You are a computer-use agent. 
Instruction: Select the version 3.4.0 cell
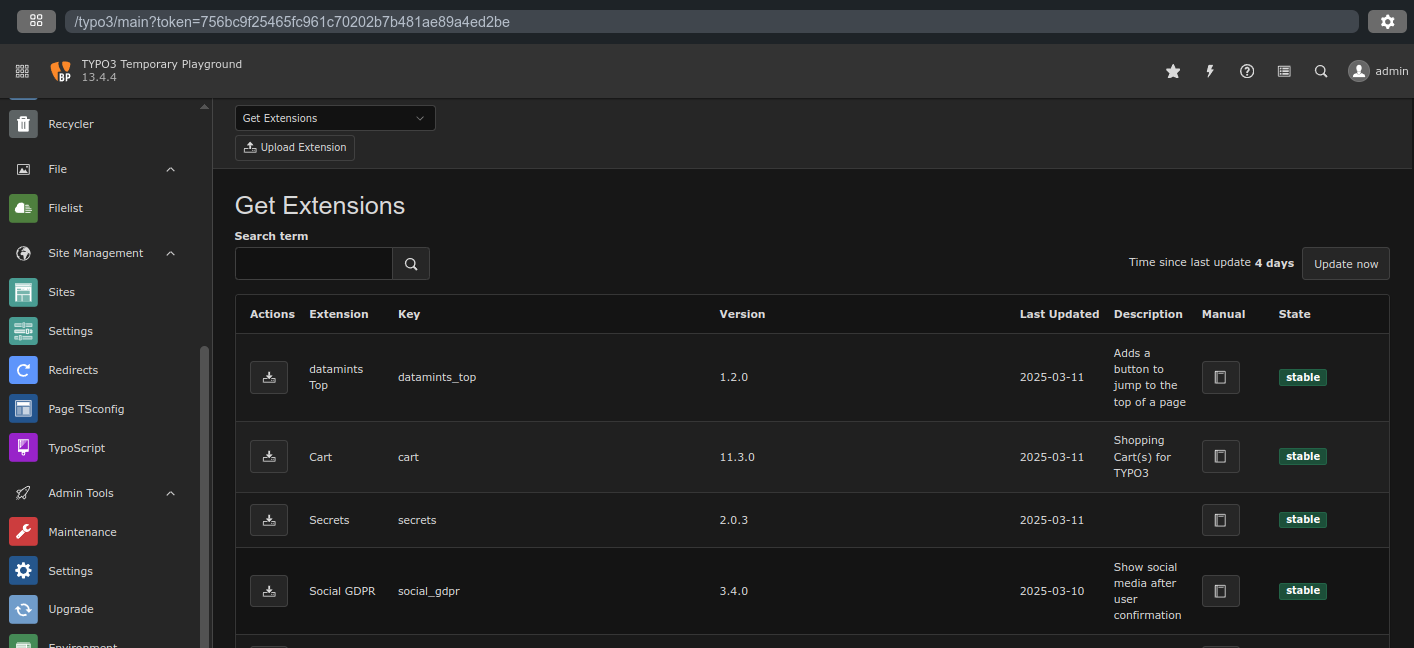[734, 591]
